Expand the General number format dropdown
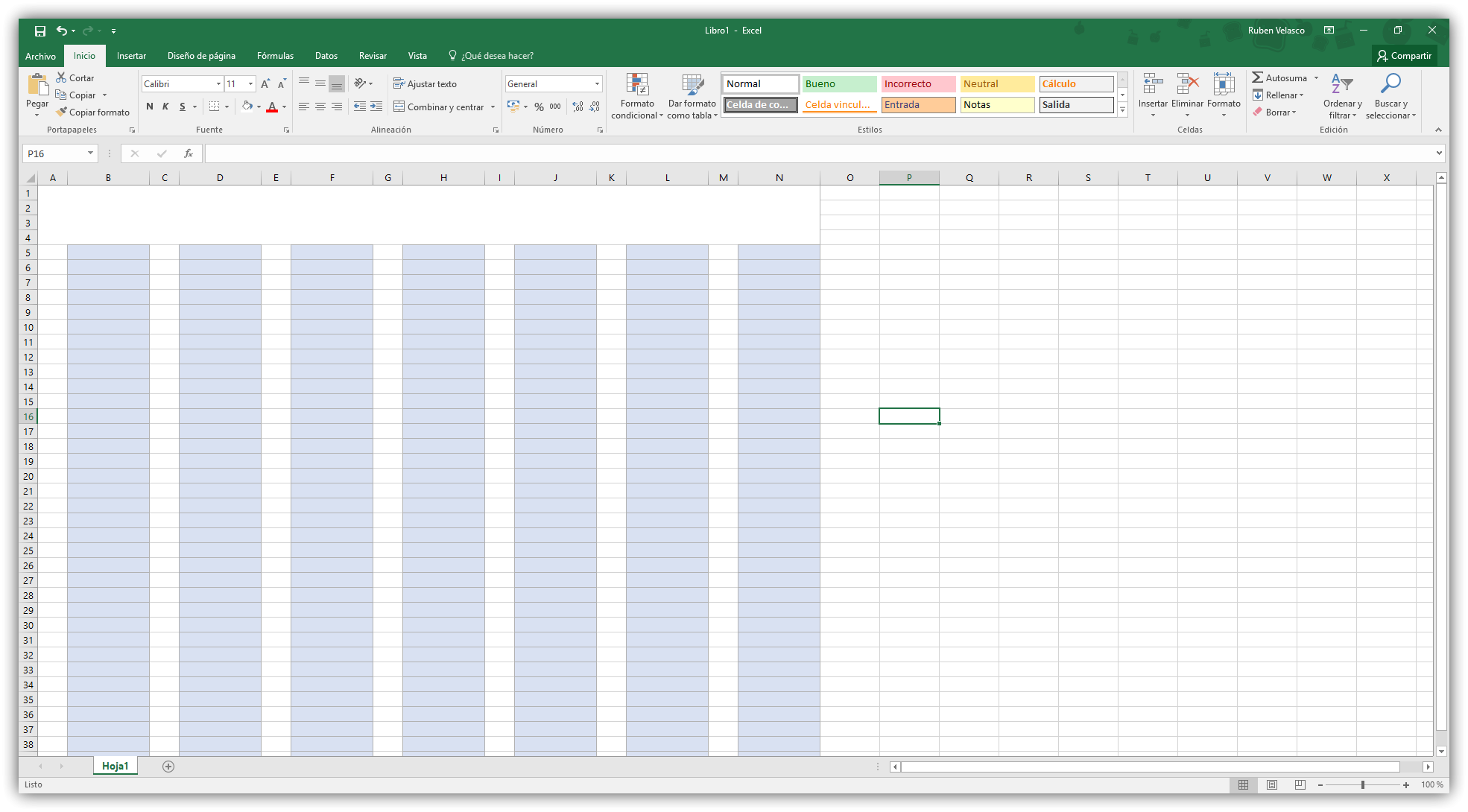 pyautogui.click(x=597, y=84)
